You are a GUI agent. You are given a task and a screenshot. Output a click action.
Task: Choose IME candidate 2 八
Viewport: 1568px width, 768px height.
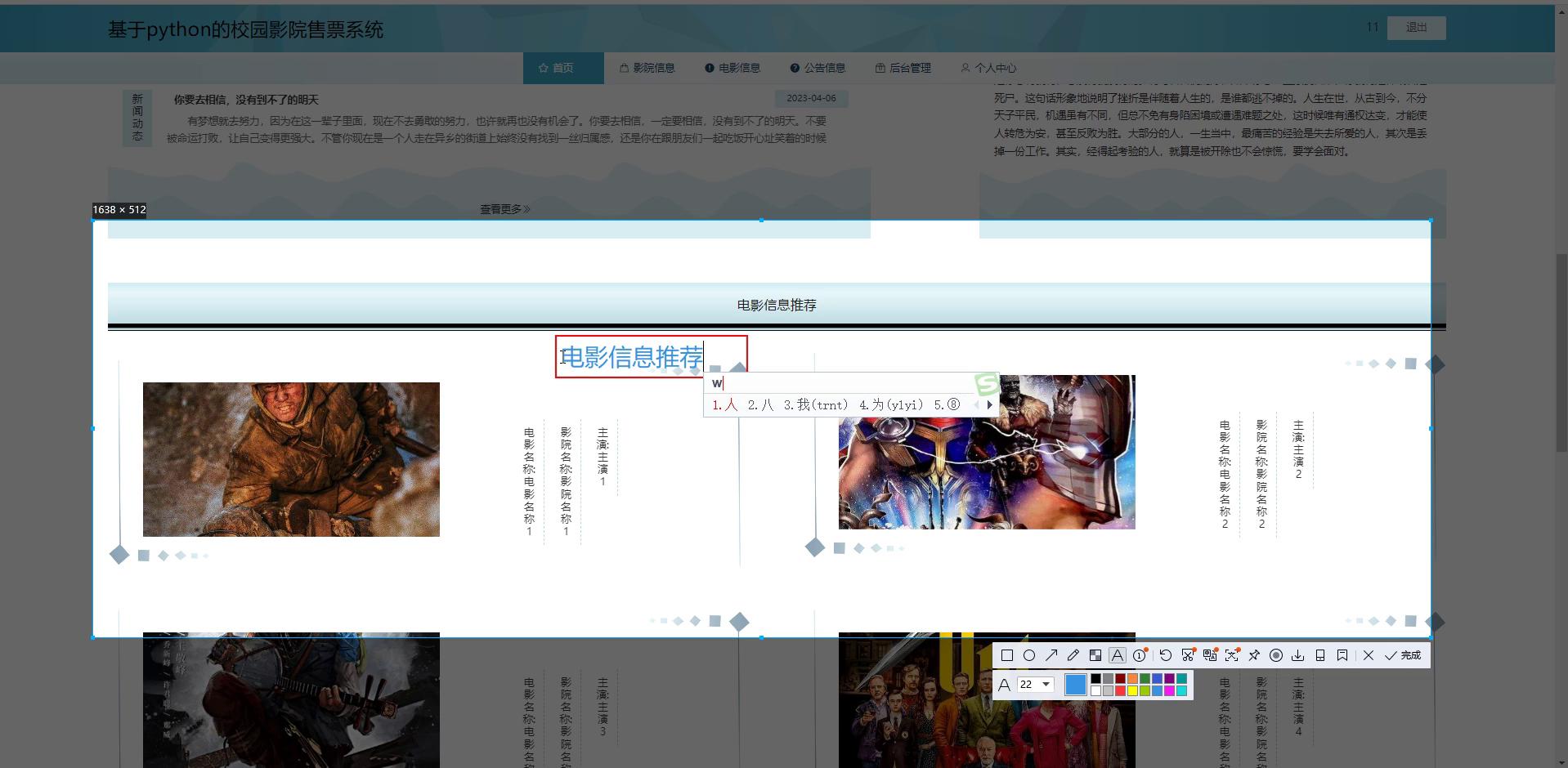760,404
